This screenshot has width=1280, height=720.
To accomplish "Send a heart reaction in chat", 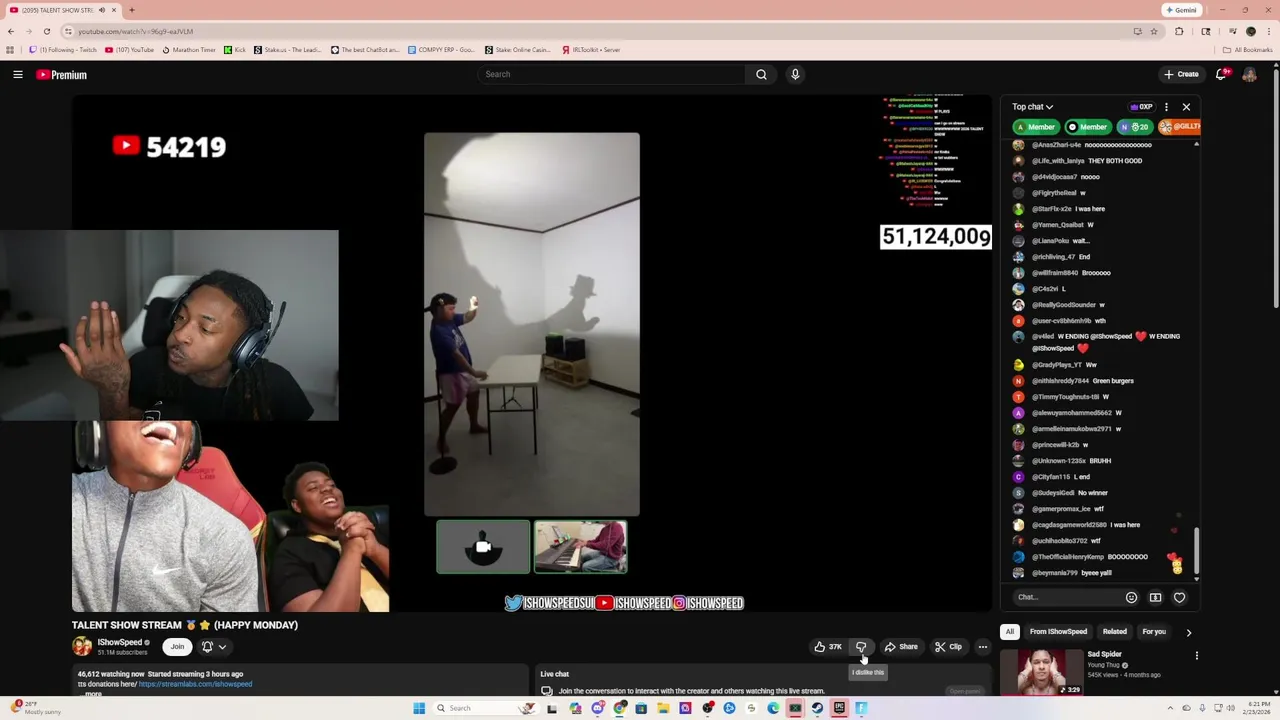I will (x=1179, y=597).
